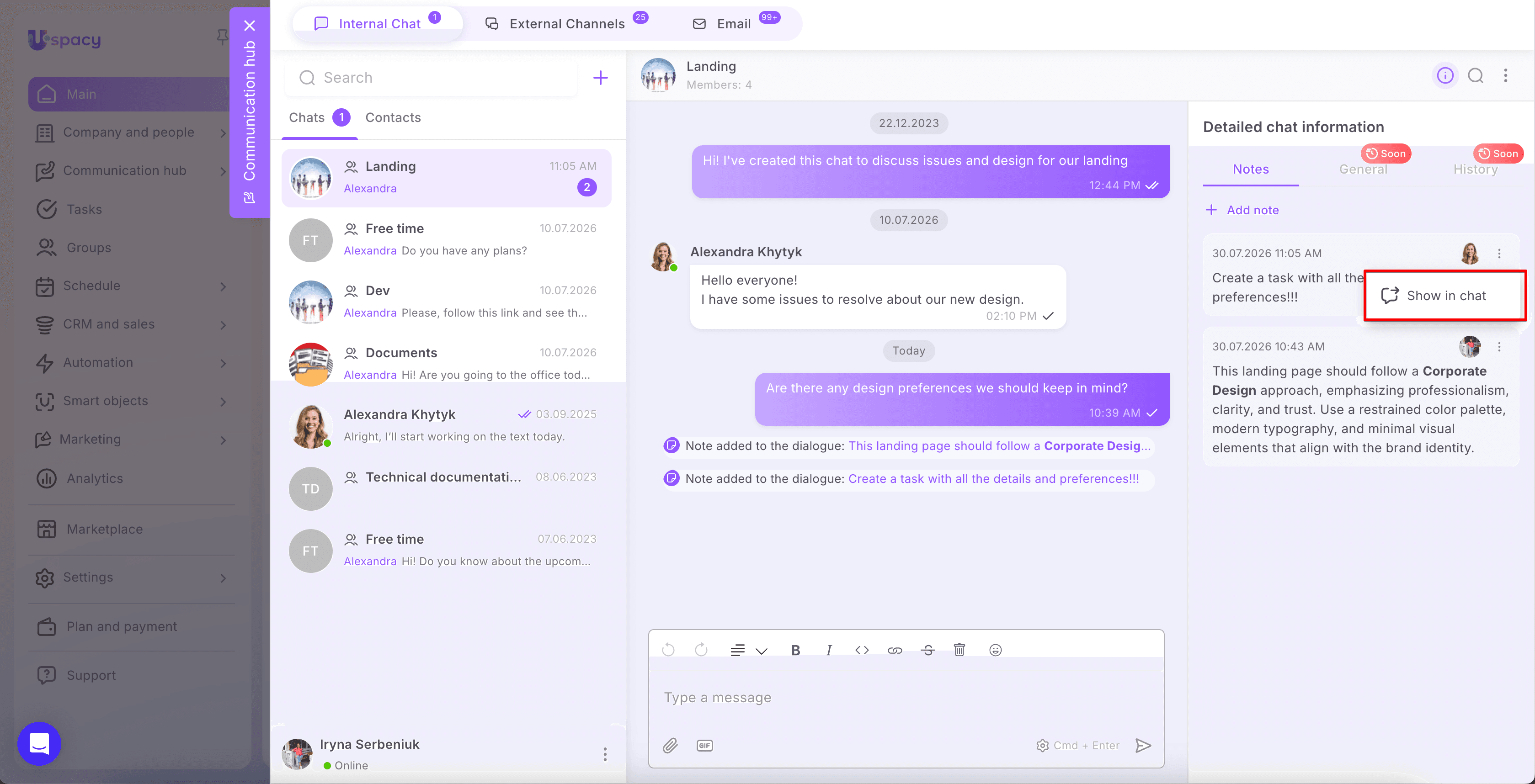1535x784 pixels.
Task: Expand the Automation sidebar section
Action: [224, 363]
